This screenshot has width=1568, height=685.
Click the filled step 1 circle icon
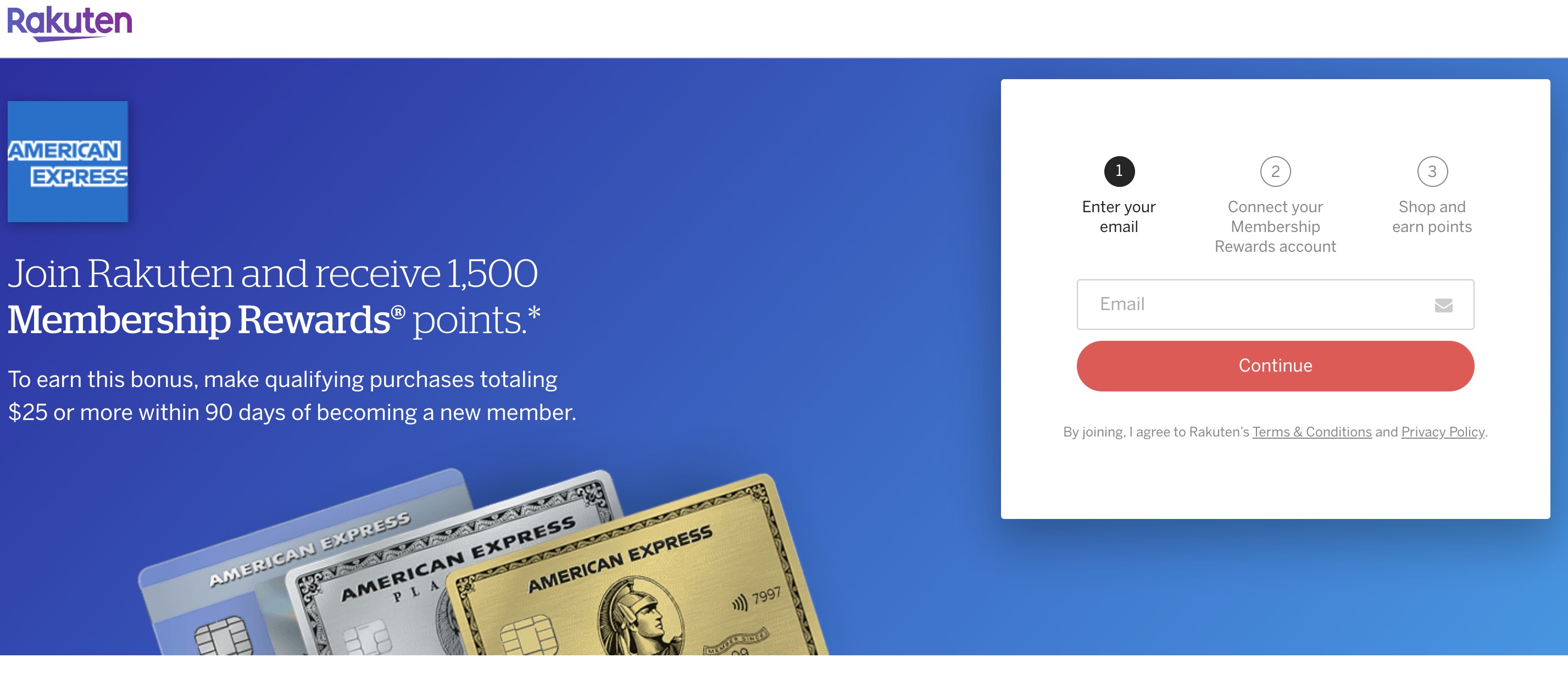click(x=1119, y=171)
